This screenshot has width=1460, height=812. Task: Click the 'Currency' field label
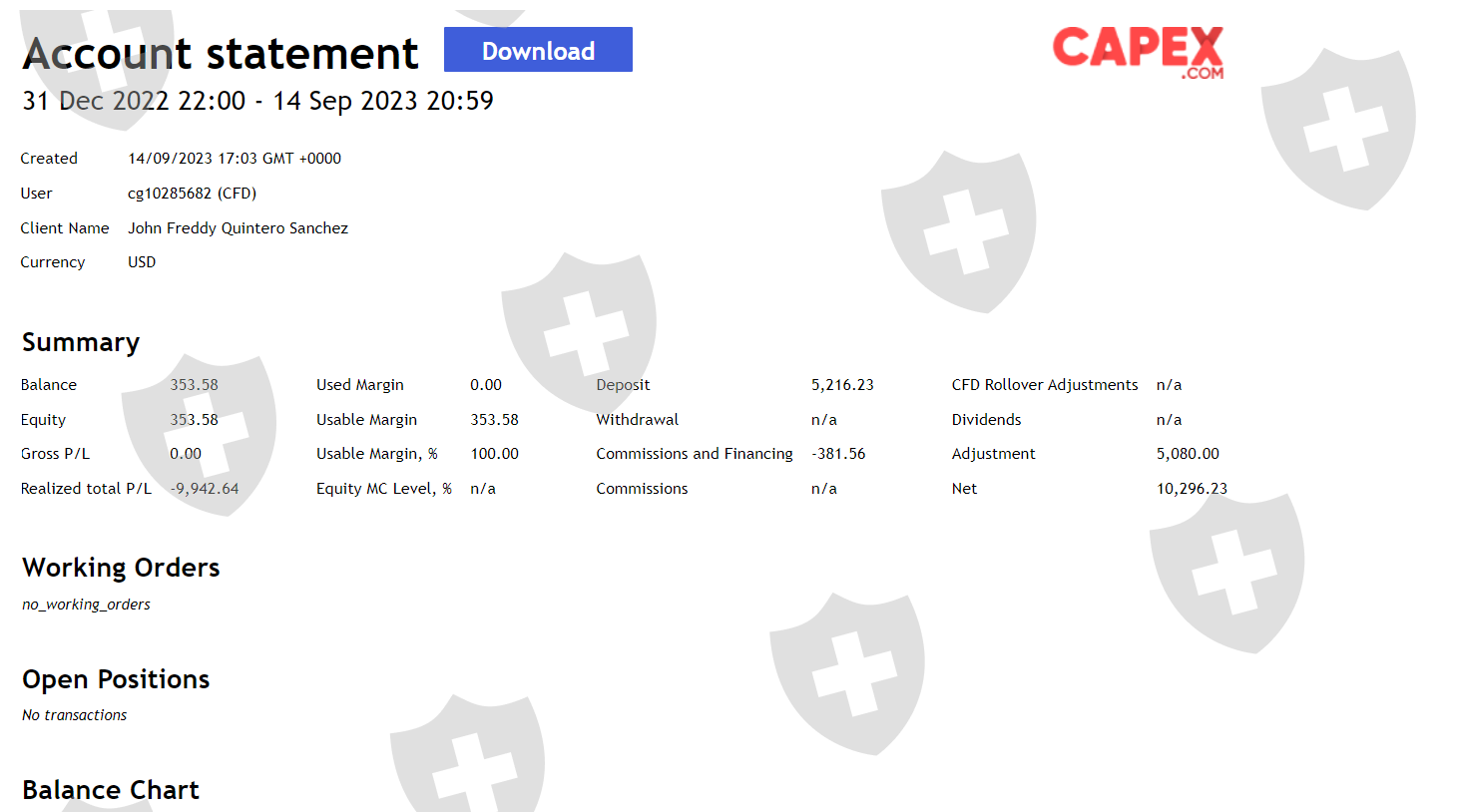tap(53, 262)
